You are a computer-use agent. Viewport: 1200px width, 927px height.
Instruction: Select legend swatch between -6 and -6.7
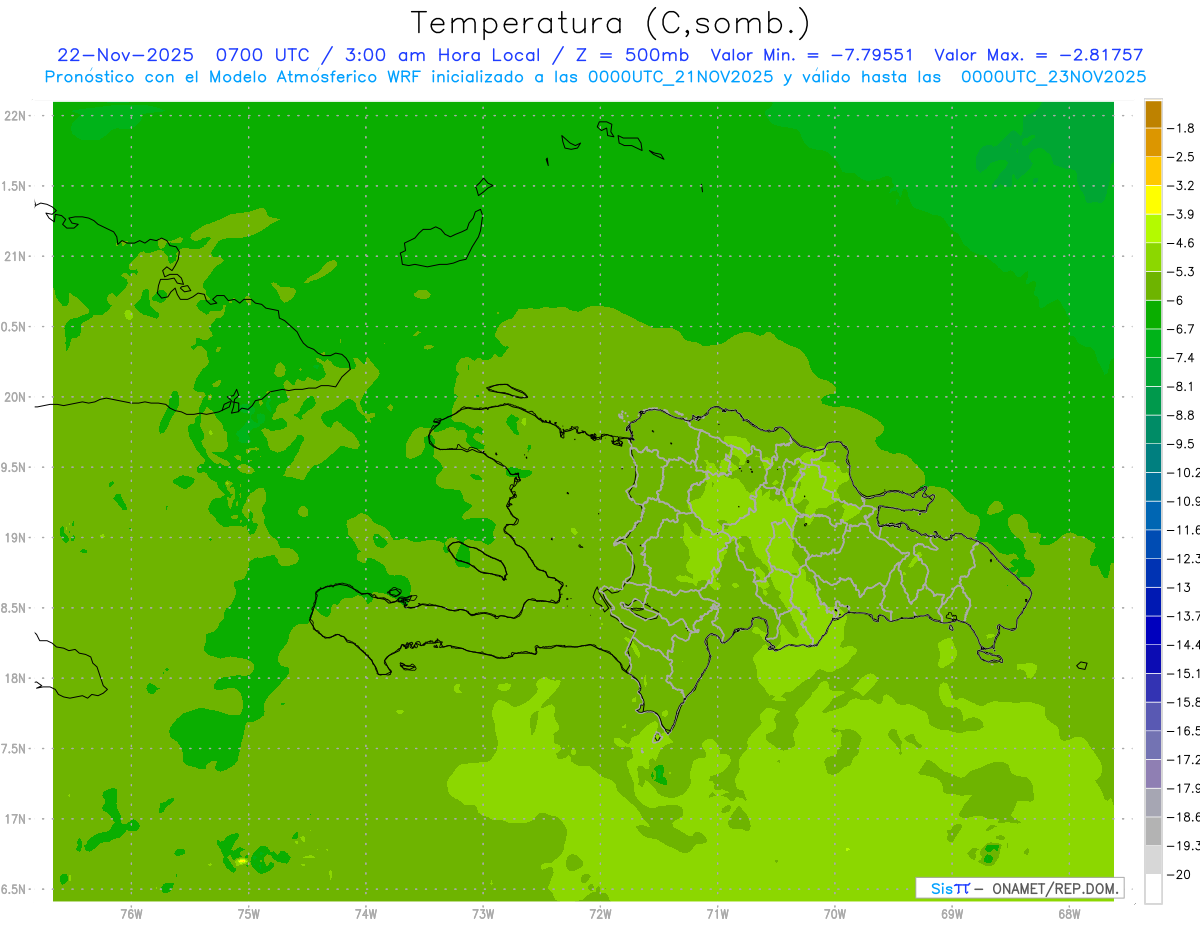point(1153,315)
